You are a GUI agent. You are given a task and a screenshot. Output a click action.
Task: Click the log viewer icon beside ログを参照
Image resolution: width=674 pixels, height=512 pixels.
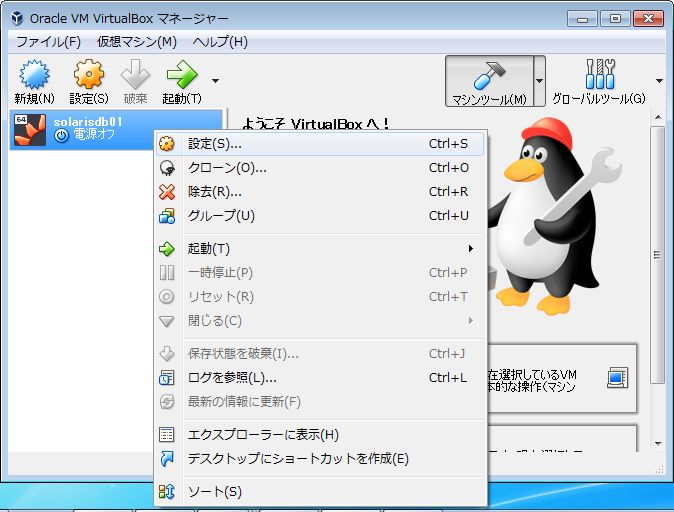pos(167,378)
